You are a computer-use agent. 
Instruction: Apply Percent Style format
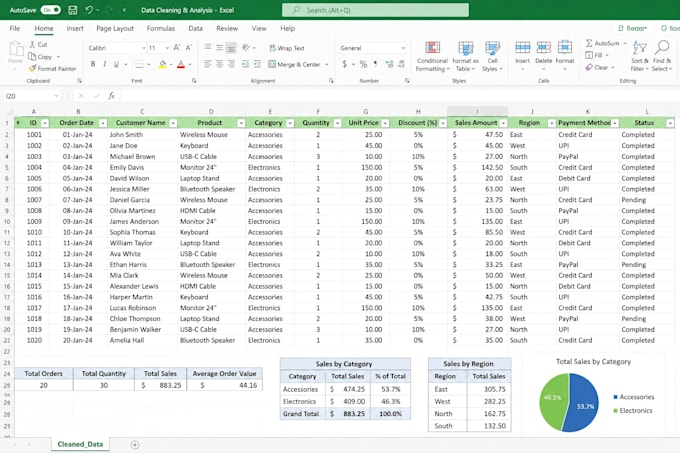pos(363,64)
